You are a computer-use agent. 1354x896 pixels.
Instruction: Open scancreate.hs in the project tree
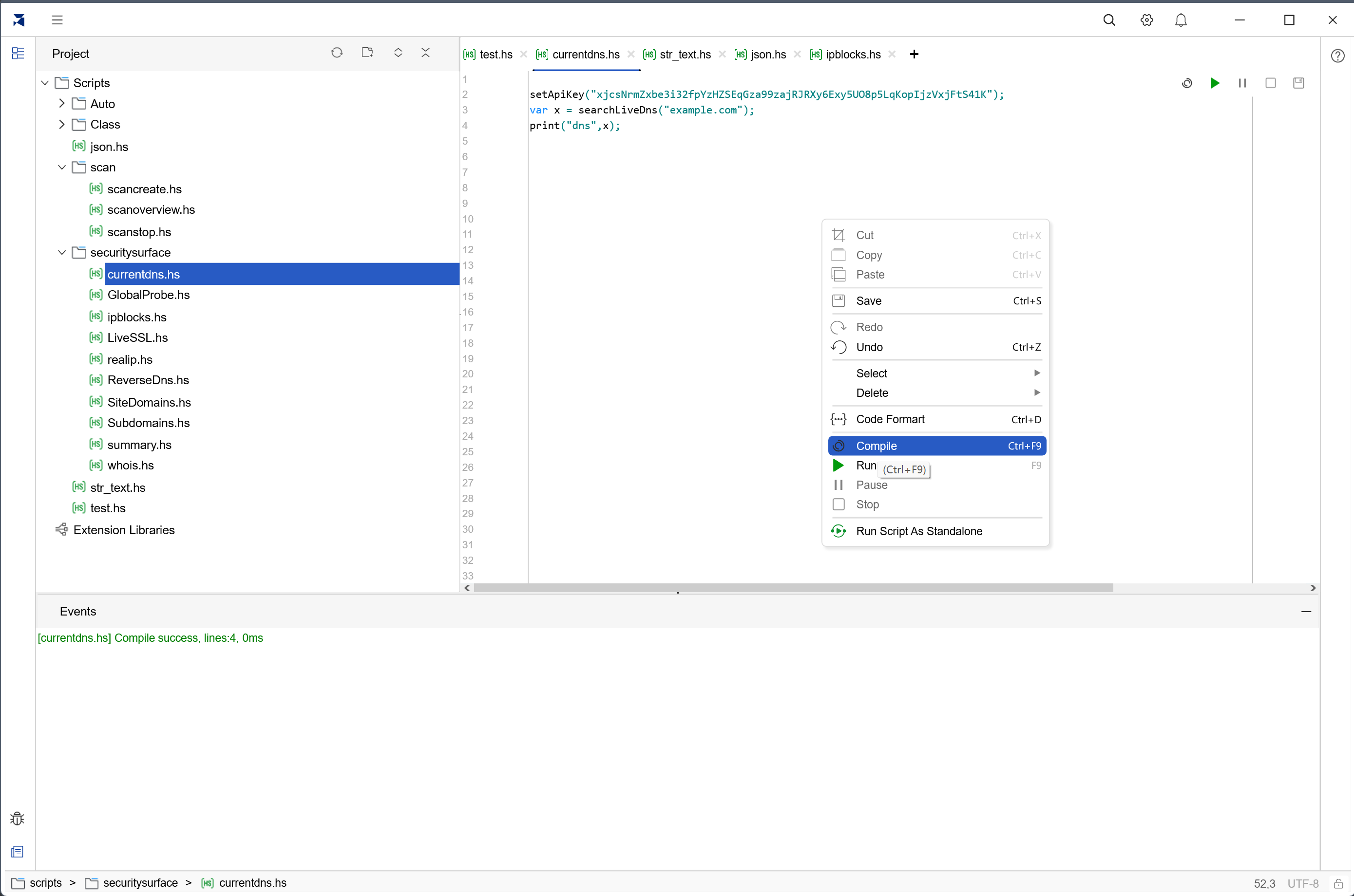(145, 189)
